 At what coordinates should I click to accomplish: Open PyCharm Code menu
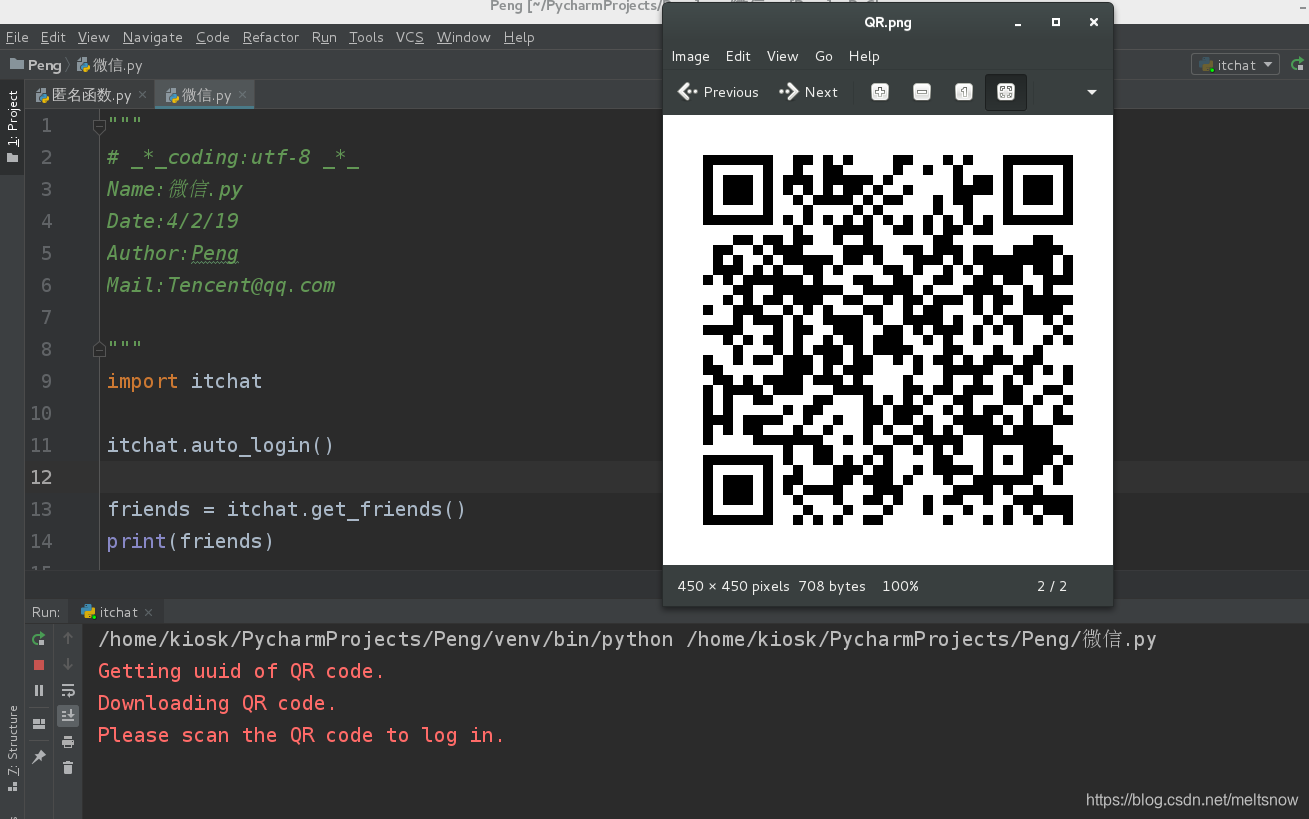[213, 37]
